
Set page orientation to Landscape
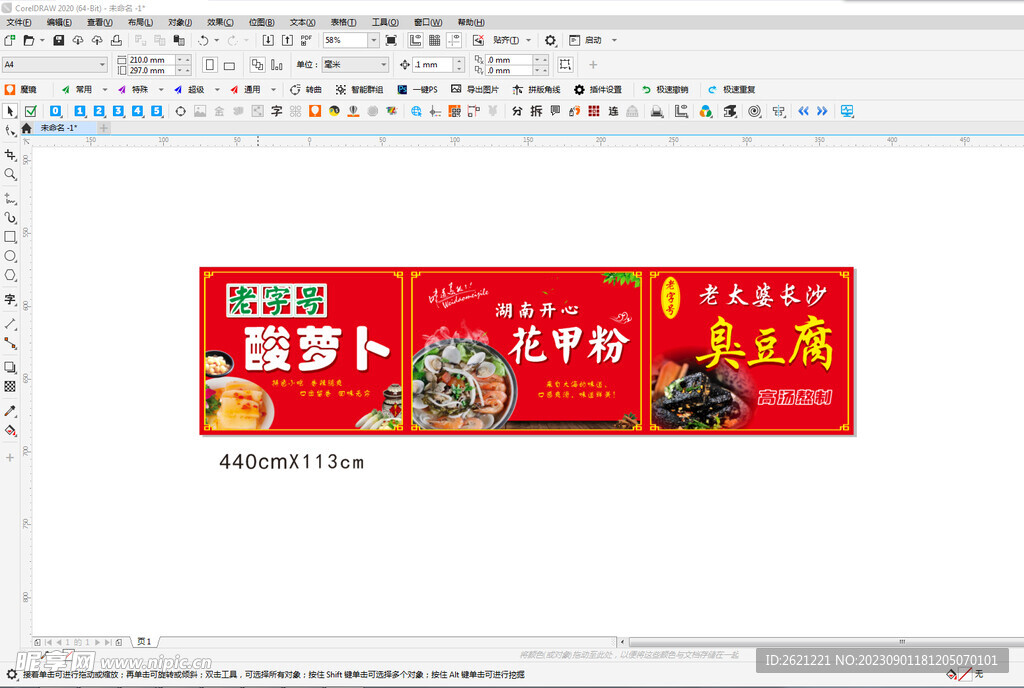[x=229, y=65]
